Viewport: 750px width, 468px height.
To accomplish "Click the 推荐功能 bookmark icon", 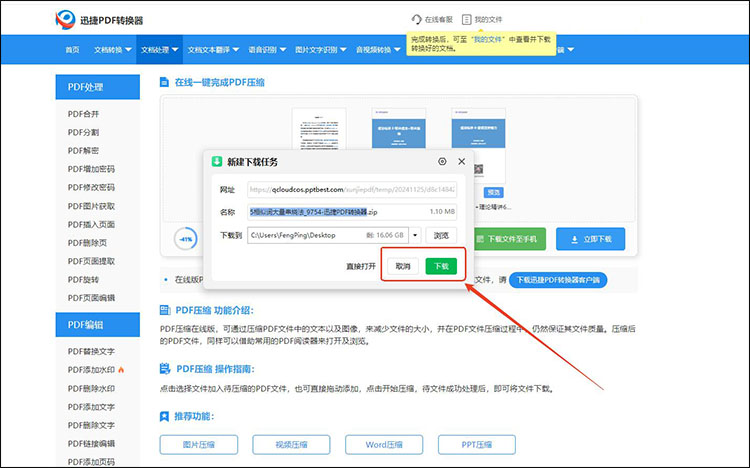I will pos(164,416).
